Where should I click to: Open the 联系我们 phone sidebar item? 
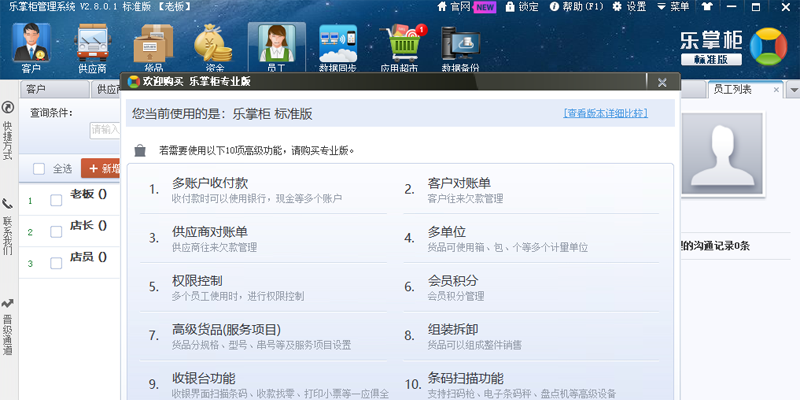(x=8, y=227)
